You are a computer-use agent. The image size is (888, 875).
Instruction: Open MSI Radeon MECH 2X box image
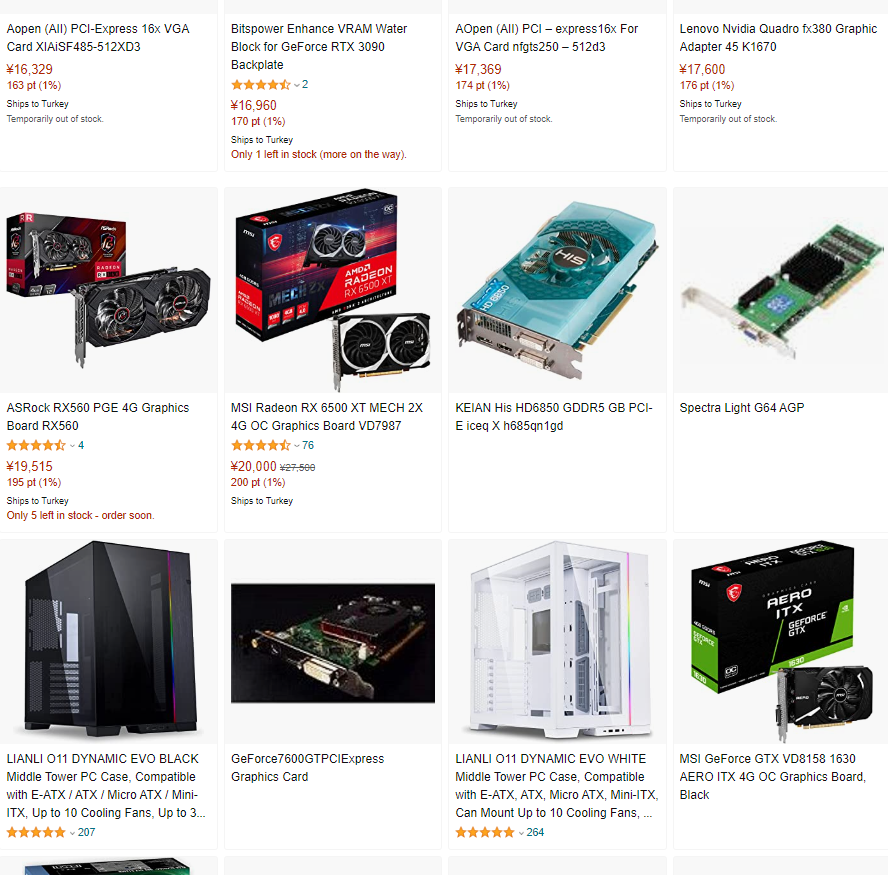(x=333, y=290)
